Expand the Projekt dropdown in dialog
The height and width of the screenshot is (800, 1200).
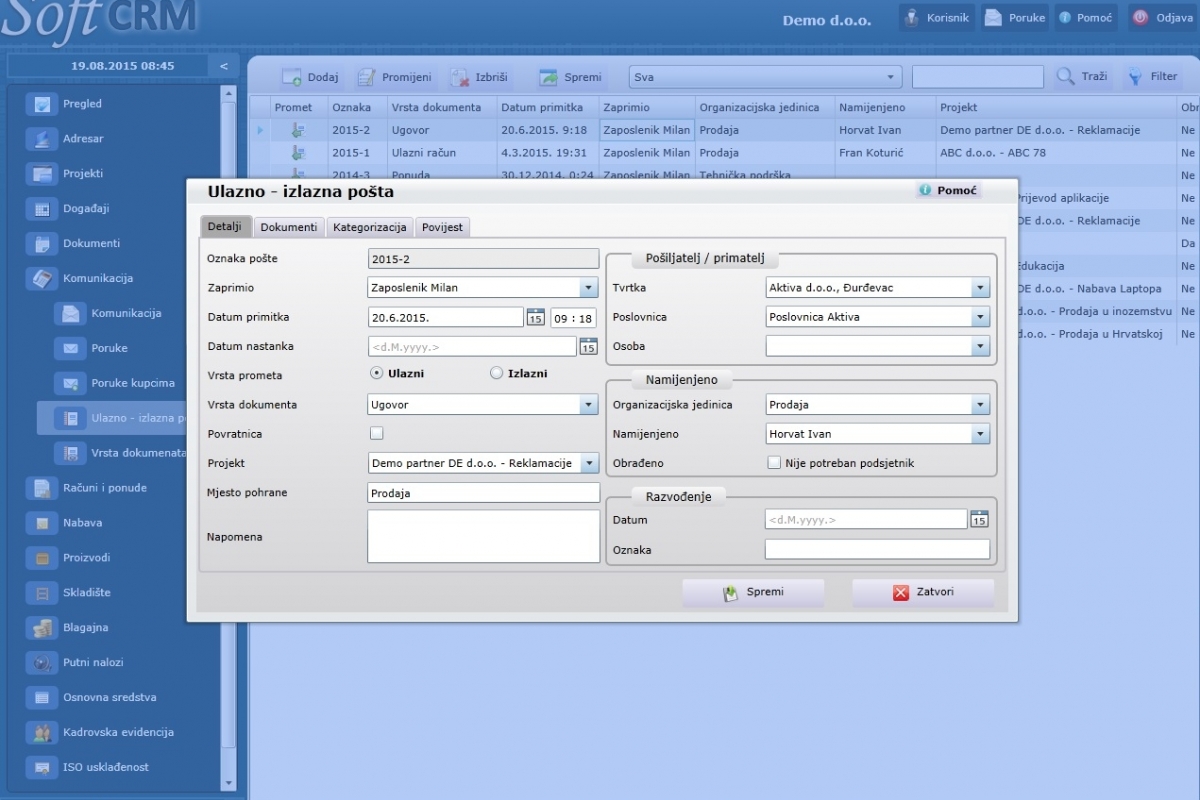pos(589,464)
